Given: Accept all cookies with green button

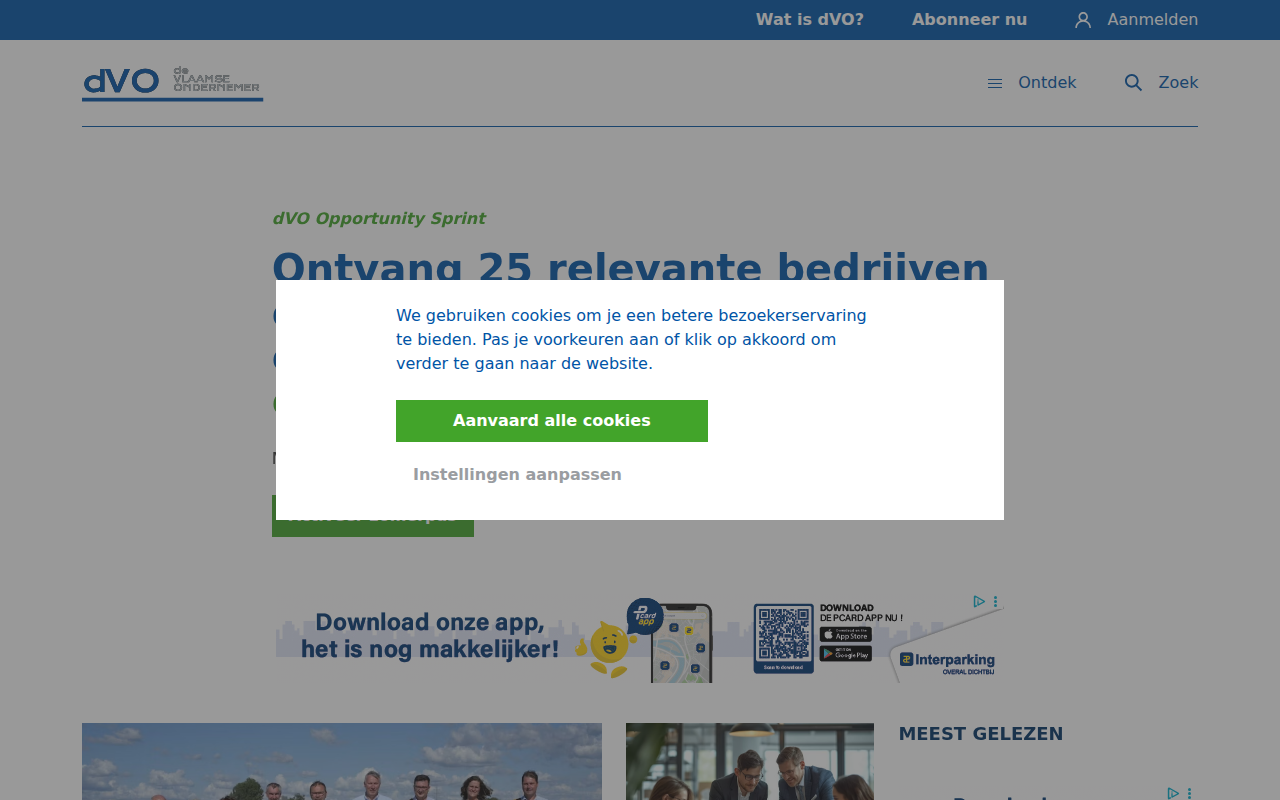Looking at the screenshot, I should coord(552,421).
